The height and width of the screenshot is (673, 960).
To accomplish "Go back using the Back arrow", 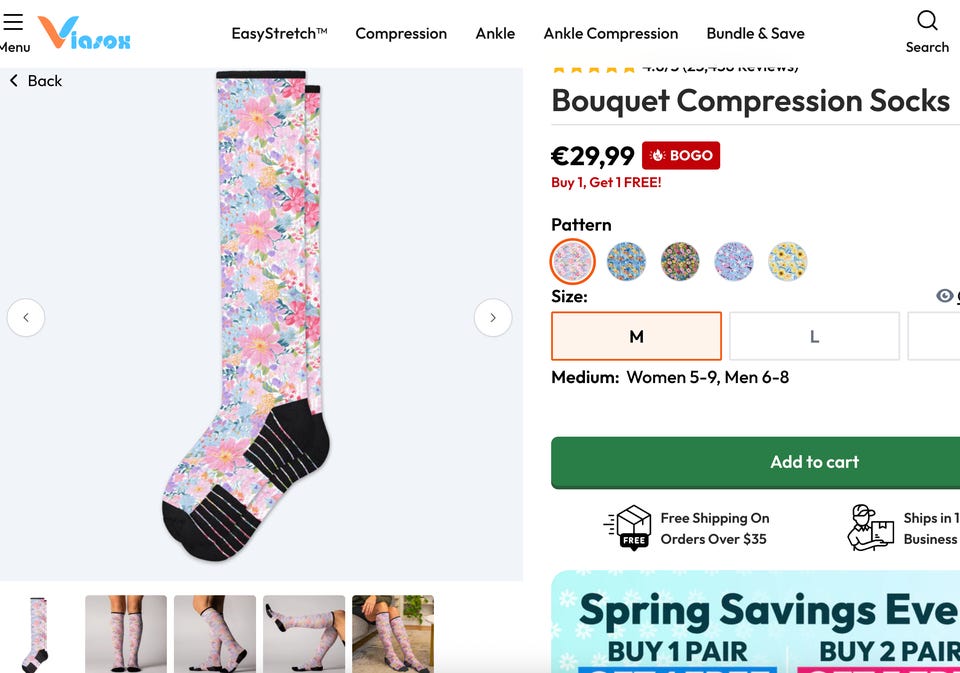I will point(36,81).
